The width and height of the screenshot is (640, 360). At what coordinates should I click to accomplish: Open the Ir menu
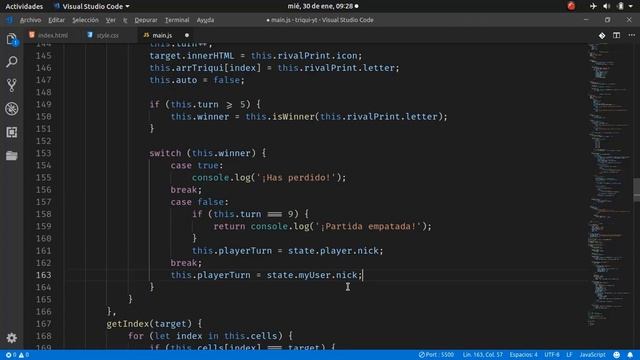click(x=125, y=20)
